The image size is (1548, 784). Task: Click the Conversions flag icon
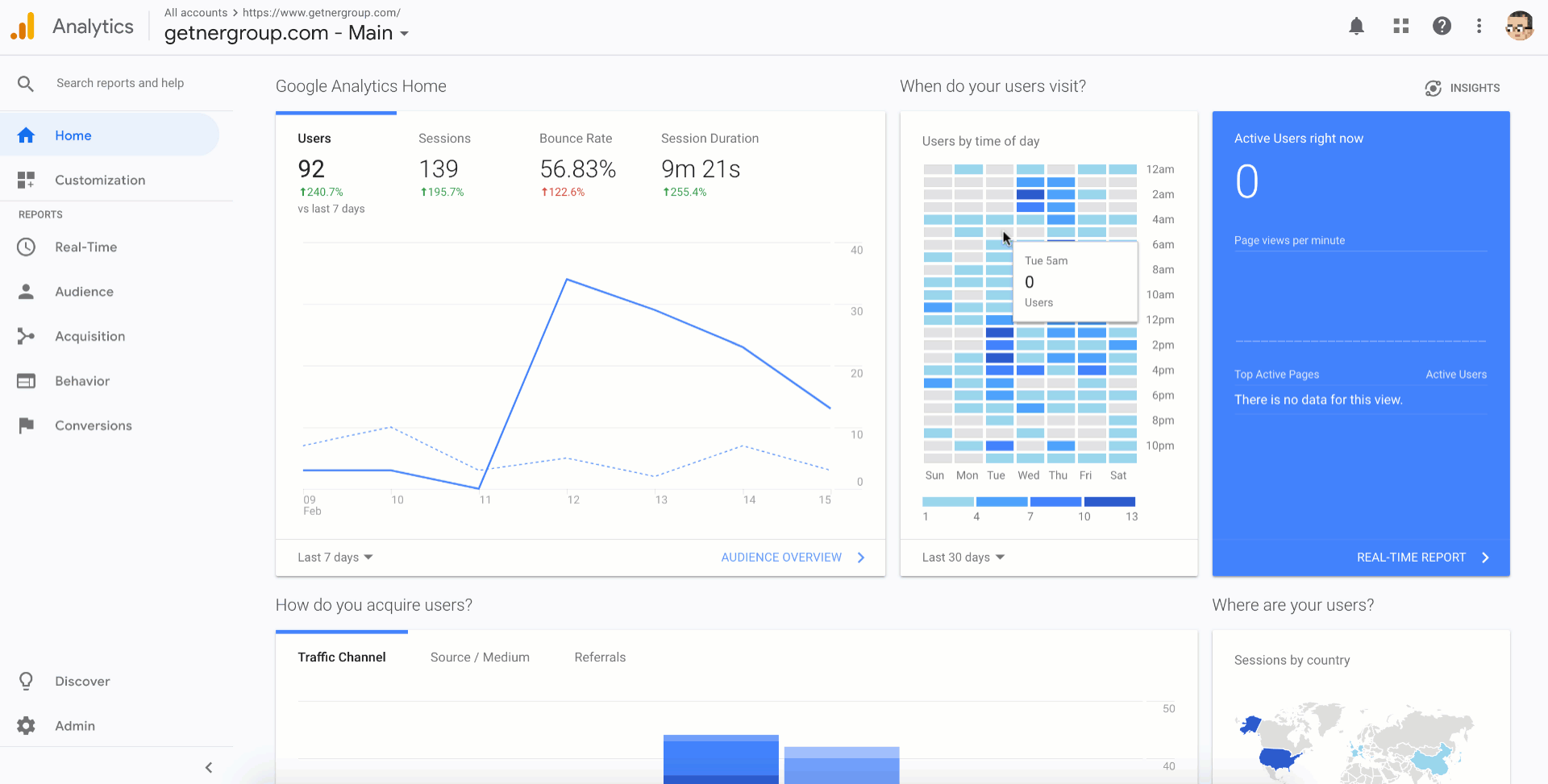(26, 425)
